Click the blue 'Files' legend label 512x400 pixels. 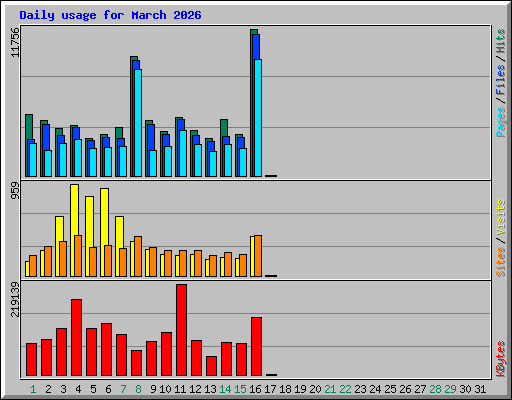pos(501,80)
